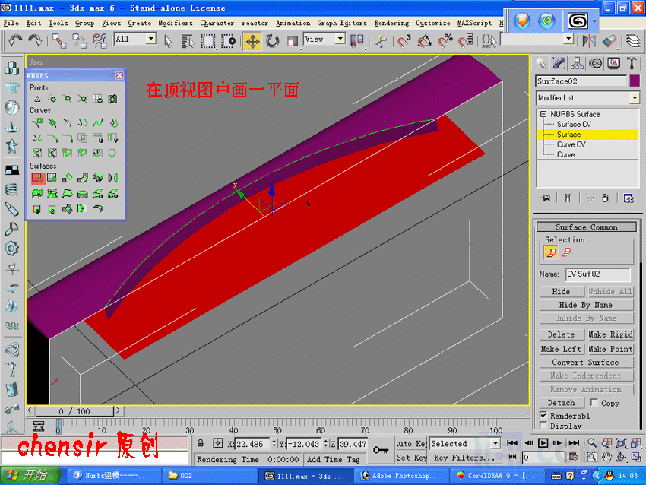Pick Create Fillet Surface in NURBS toolbox
Screen dimensions: 646x485
[98, 209]
